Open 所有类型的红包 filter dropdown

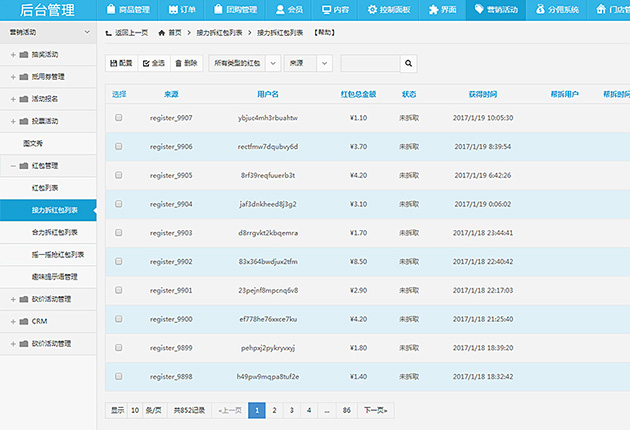[244, 63]
